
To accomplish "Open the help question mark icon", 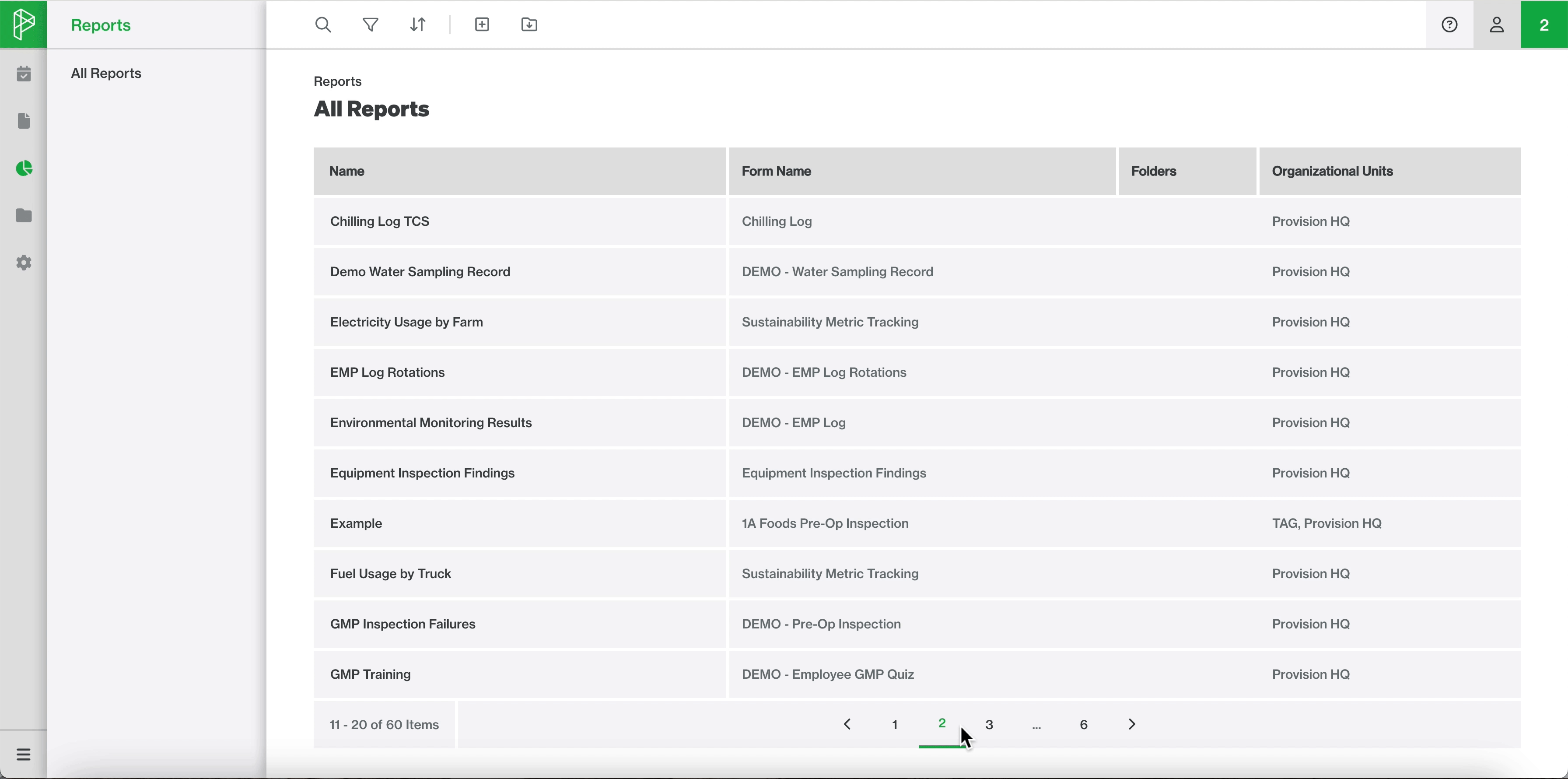I will coord(1449,25).
